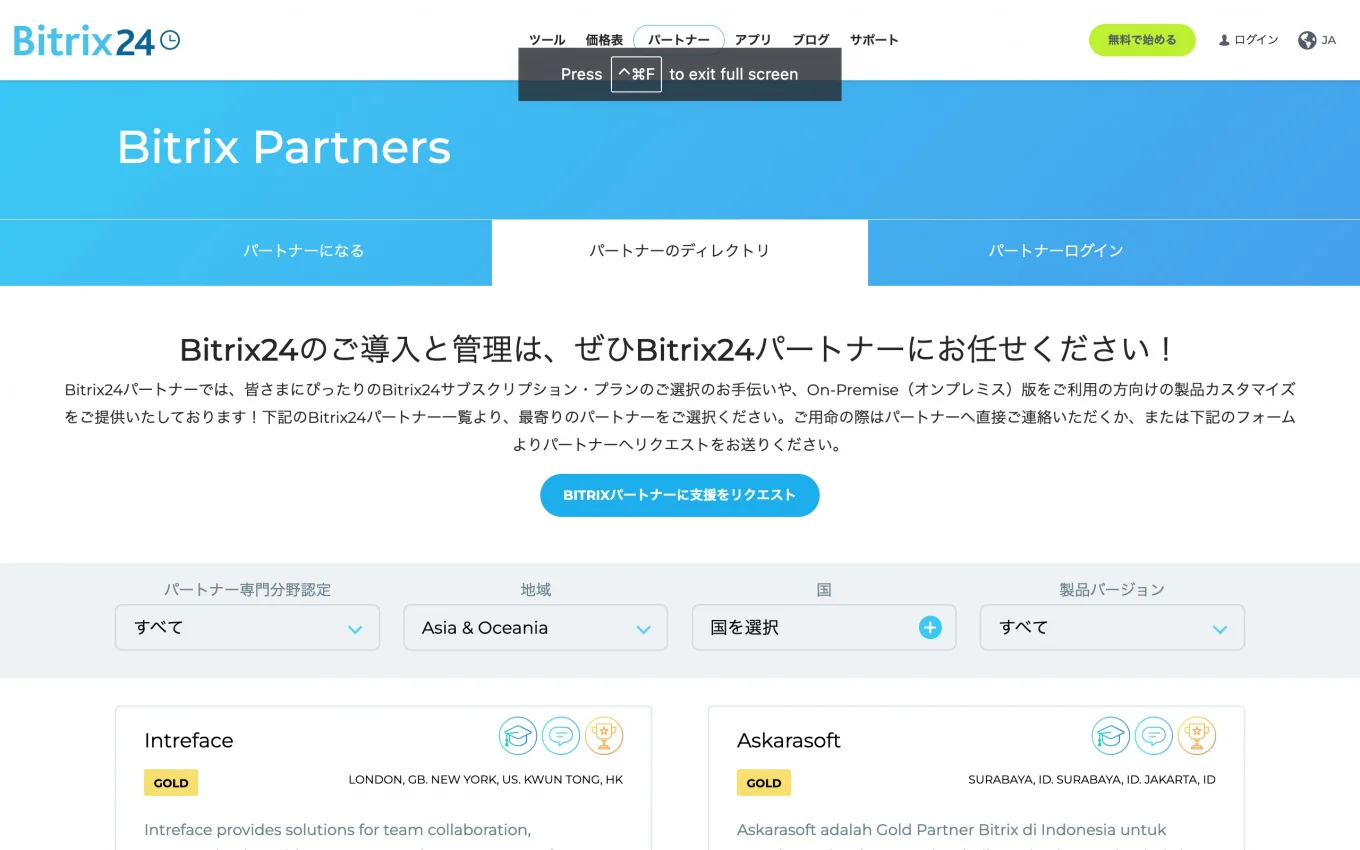
Task: Click the clock icon beside the Bitrix24 logo
Action: tap(171, 39)
